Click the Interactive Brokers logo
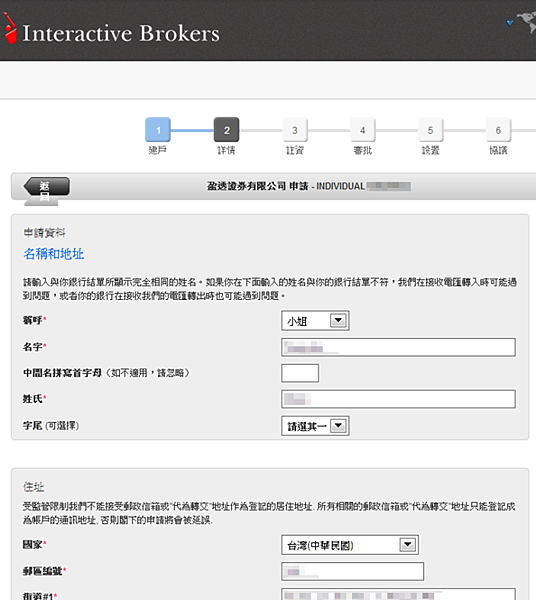This screenshot has width=536, height=600. click(x=111, y=30)
